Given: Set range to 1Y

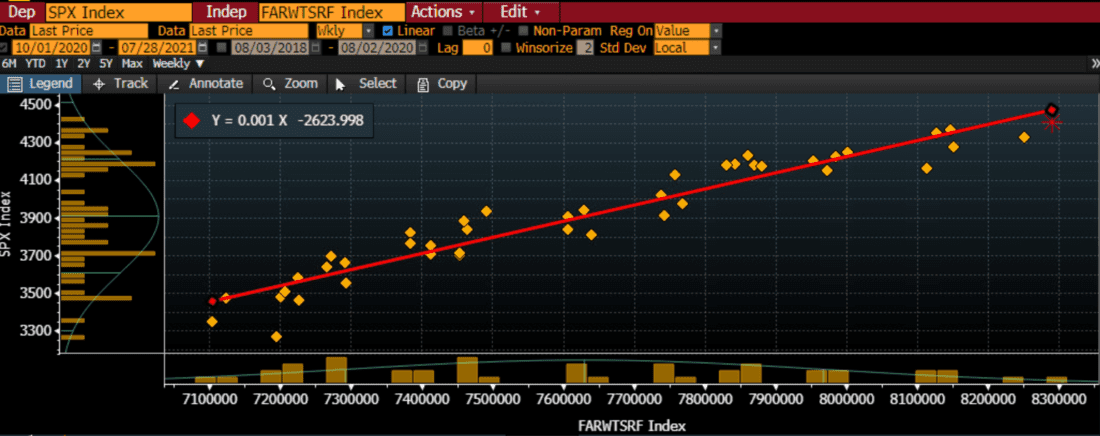Looking at the screenshot, I should coord(62,64).
